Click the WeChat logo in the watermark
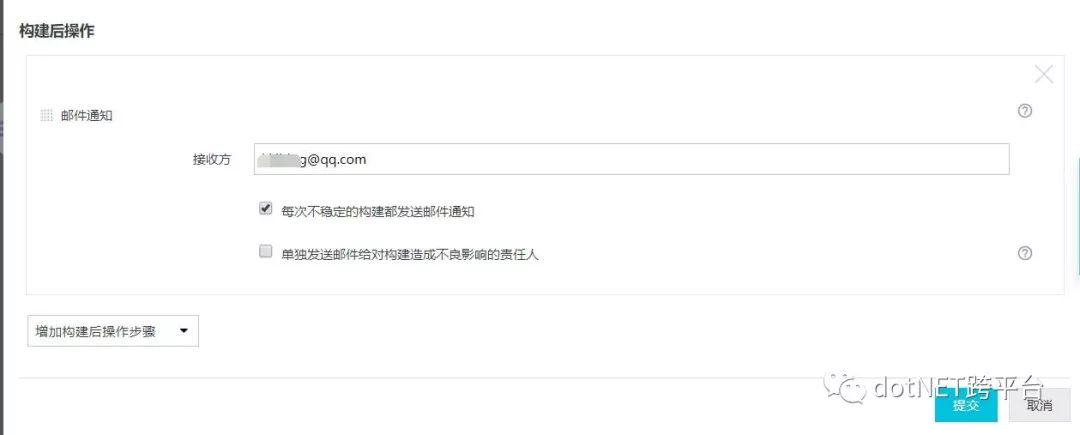This screenshot has height=435, width=1080. 844,388
